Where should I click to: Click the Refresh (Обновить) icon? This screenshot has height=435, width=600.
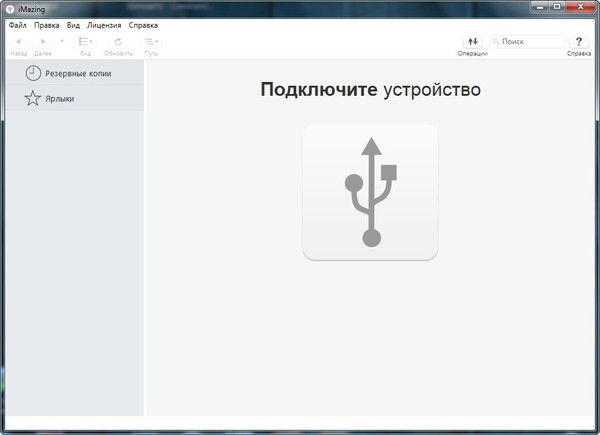[x=118, y=42]
